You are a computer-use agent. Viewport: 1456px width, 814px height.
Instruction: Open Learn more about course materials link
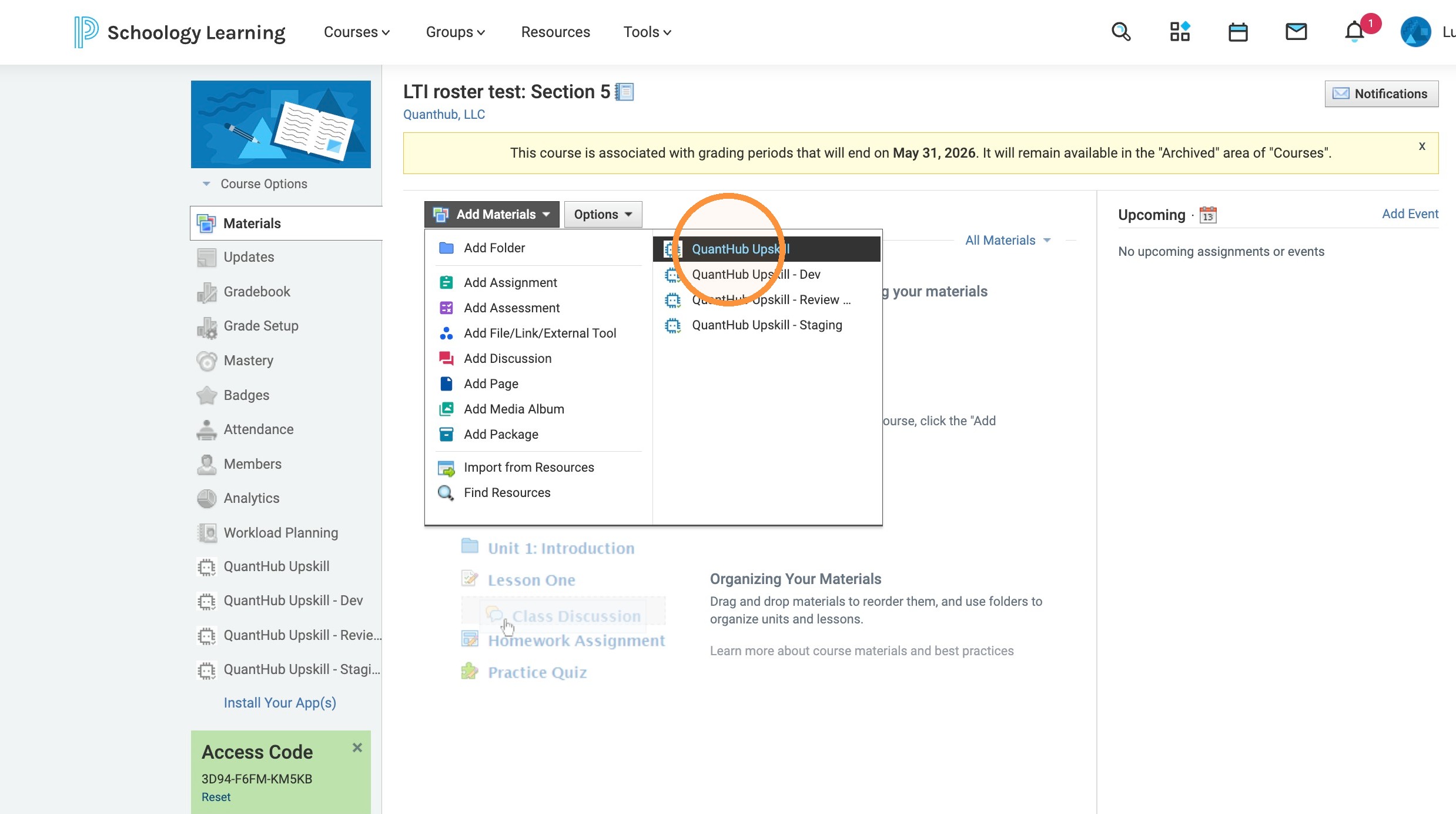pos(862,650)
